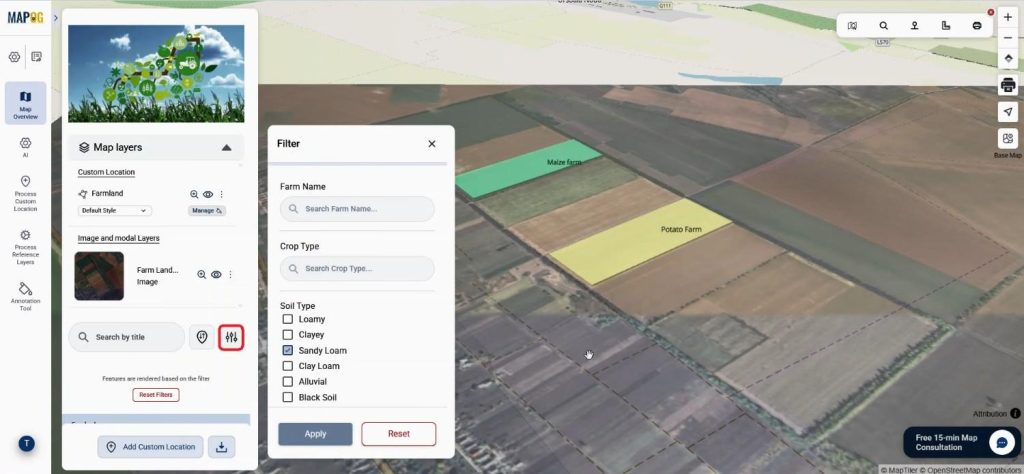This screenshot has width=1024, height=474.
Task: Collapse the side panel with the chevron arrow
Action: (56, 18)
